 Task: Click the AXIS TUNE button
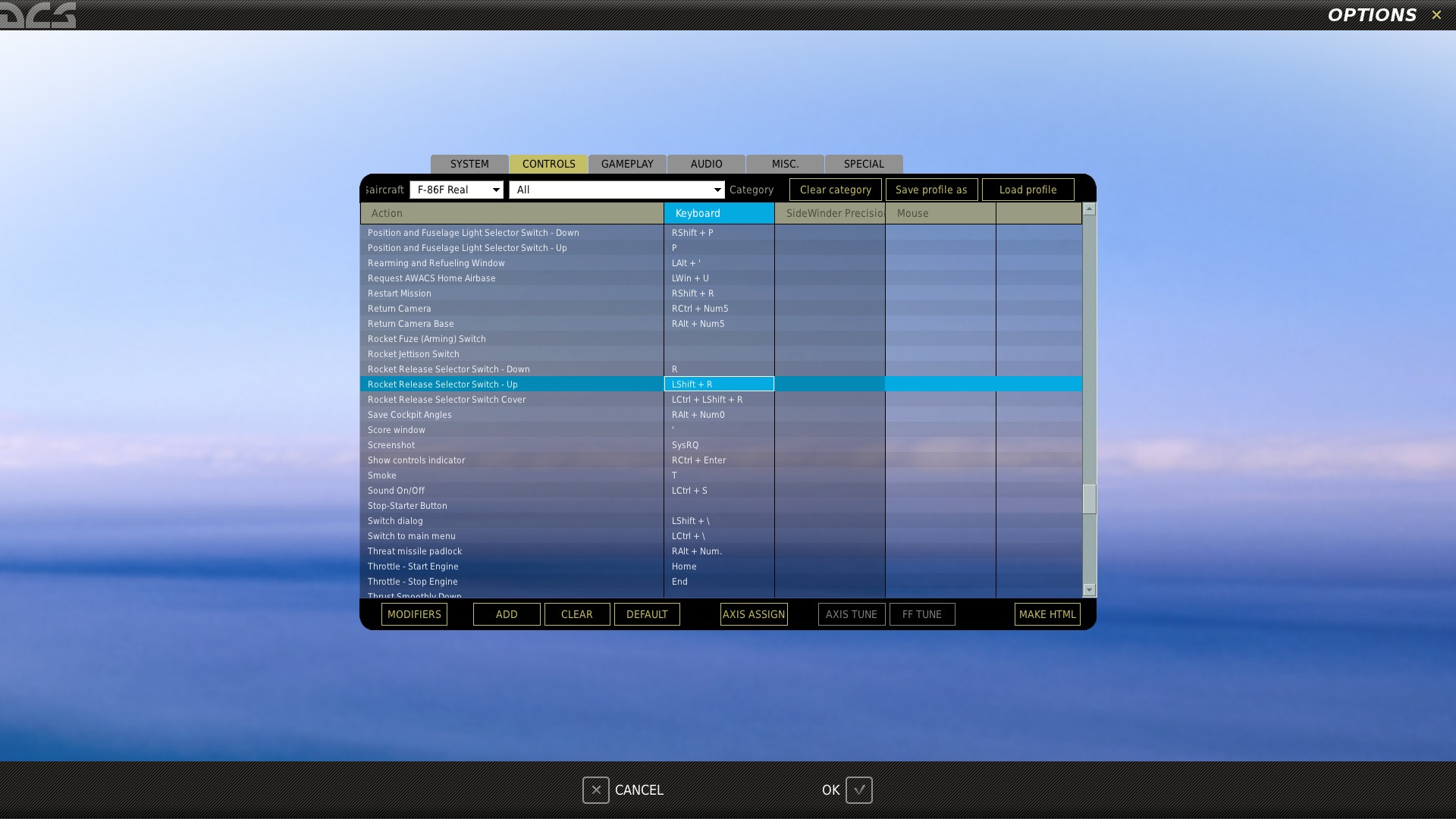click(x=852, y=614)
